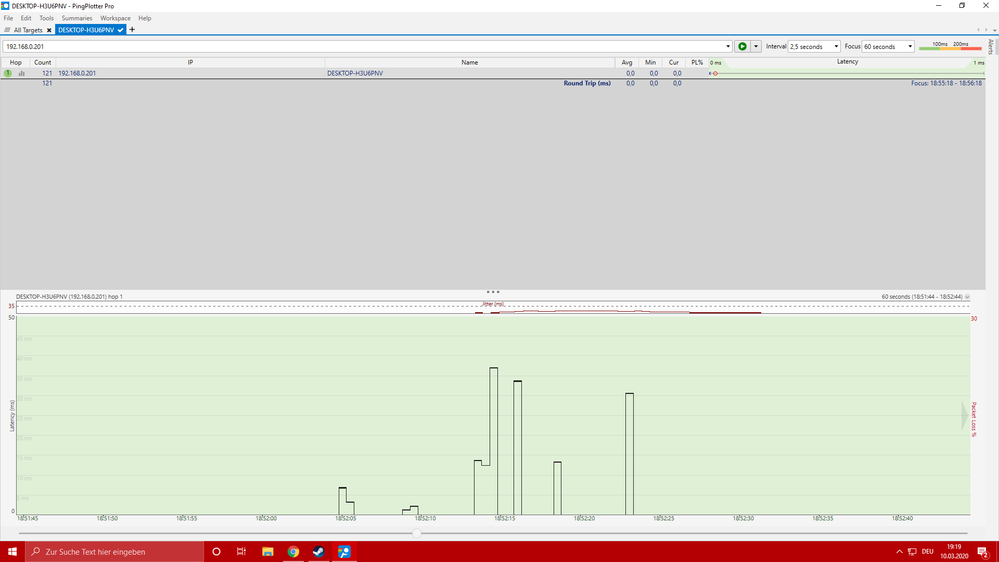This screenshot has height=562, width=999.
Task: Open the Focus dropdown showing 60 seconds
Action: (x=888, y=47)
